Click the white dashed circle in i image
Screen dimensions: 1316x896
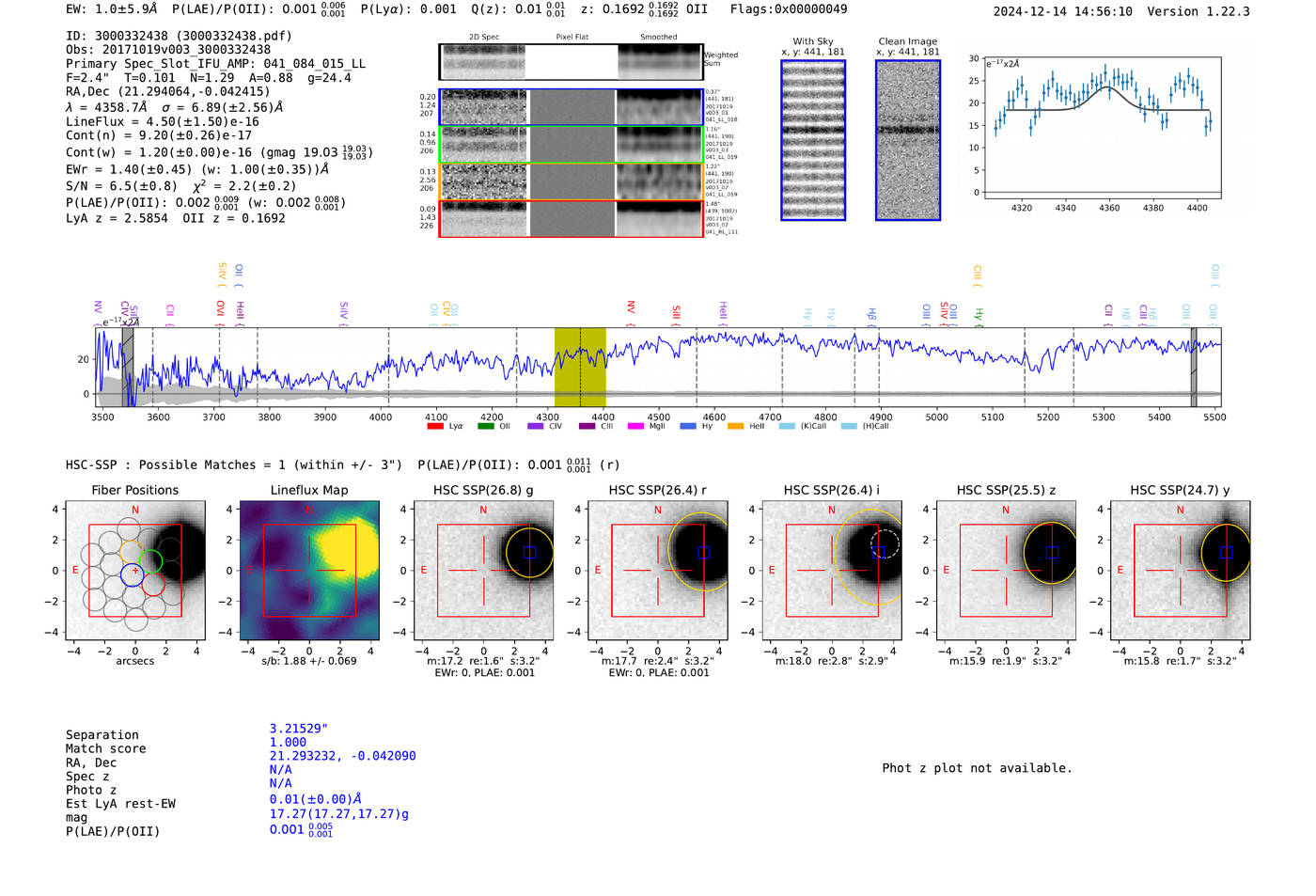point(885,543)
